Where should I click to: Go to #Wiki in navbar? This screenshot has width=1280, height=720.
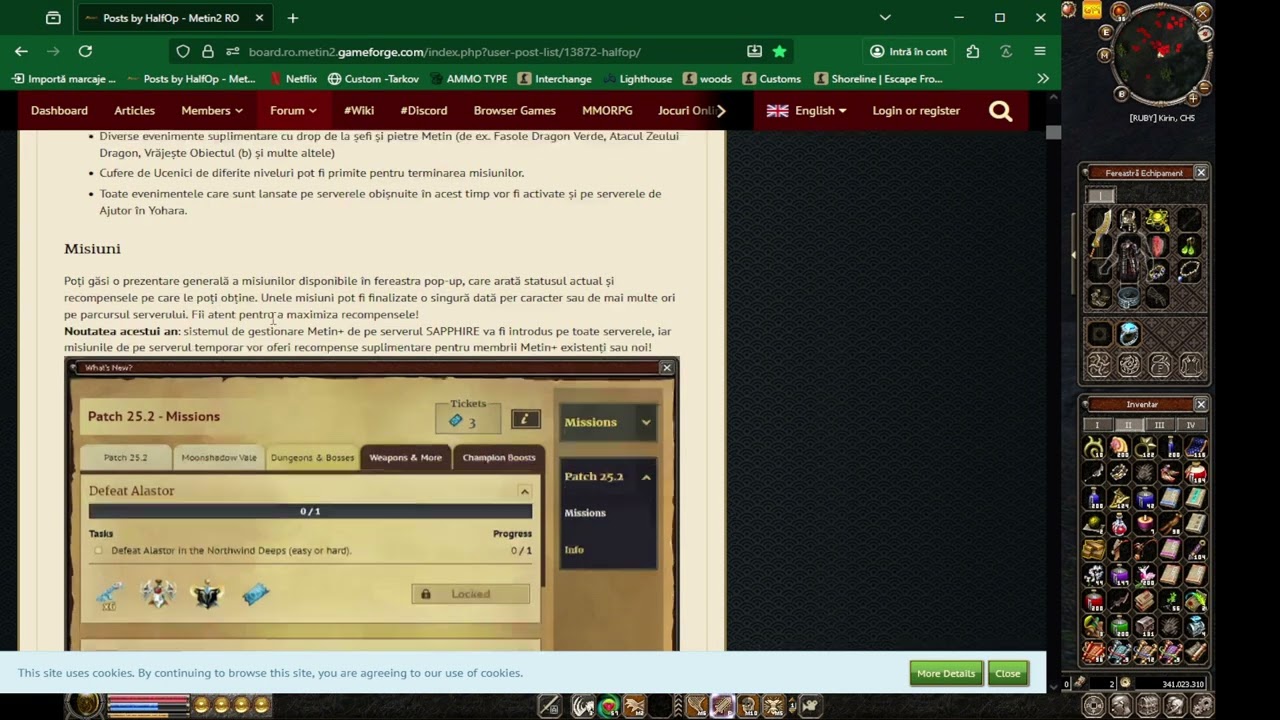coord(359,111)
